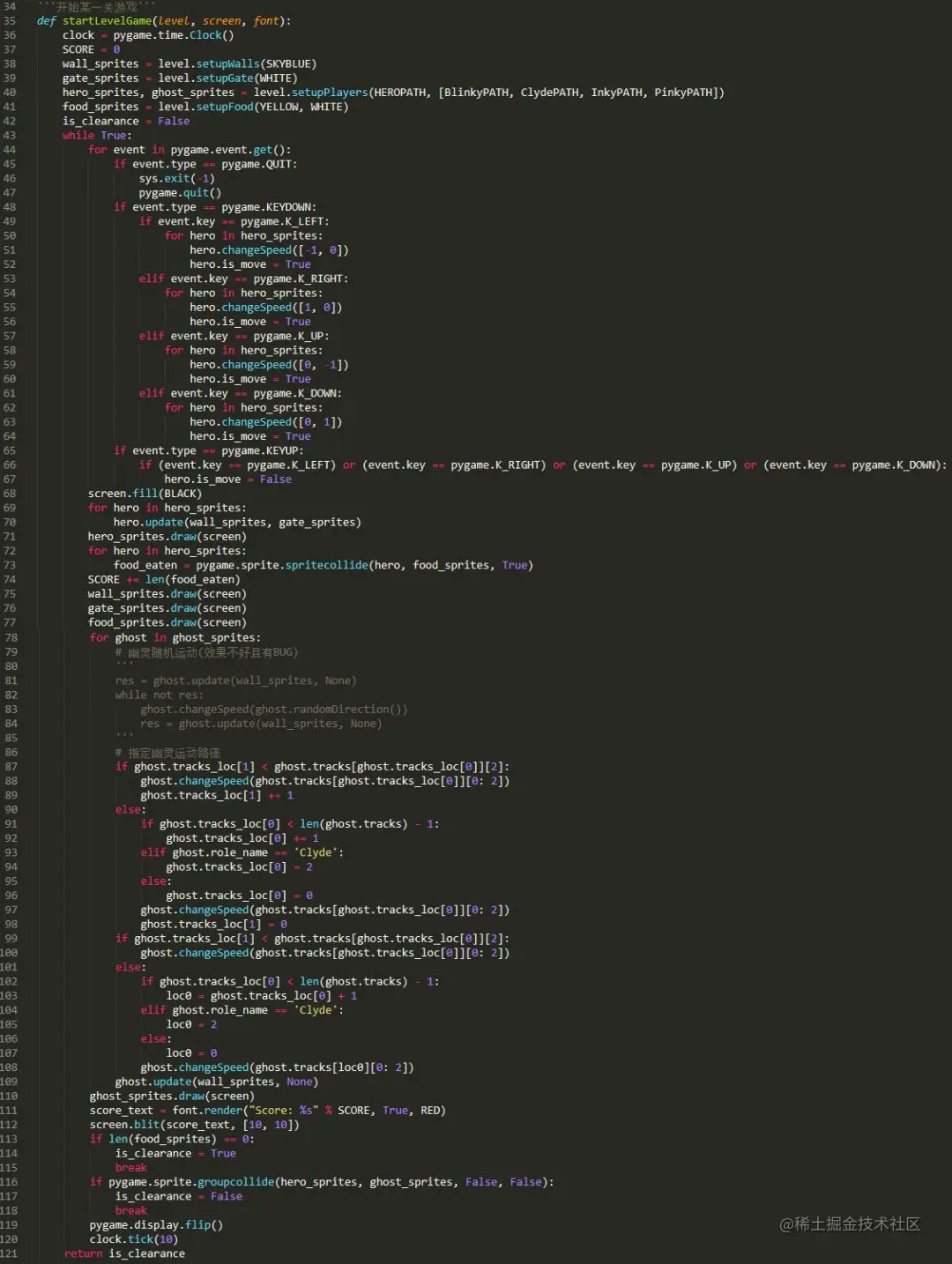Viewport: 952px width, 1264px height.
Task: Click 'hero.changeSpeed([-1, 0])' line
Action: coord(269,250)
